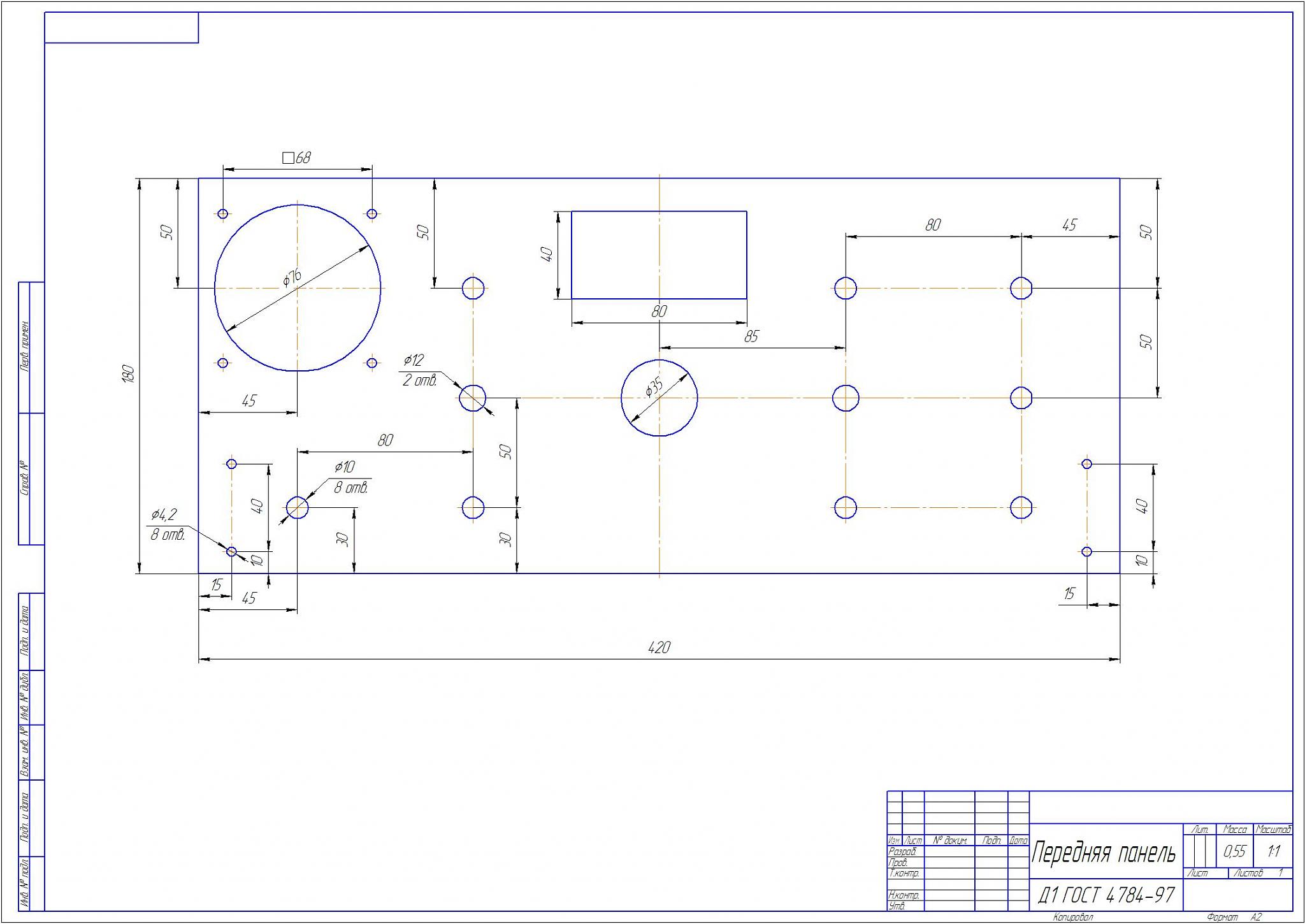Viewport: 1305px width, 924px height.
Task: Click the ø76 large circle dimension label
Action: pyautogui.click(x=292, y=277)
